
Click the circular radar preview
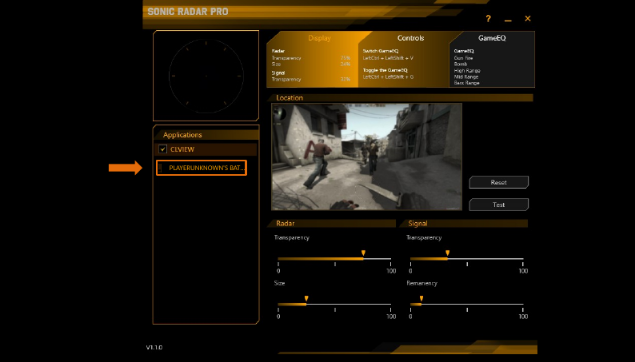(x=206, y=76)
